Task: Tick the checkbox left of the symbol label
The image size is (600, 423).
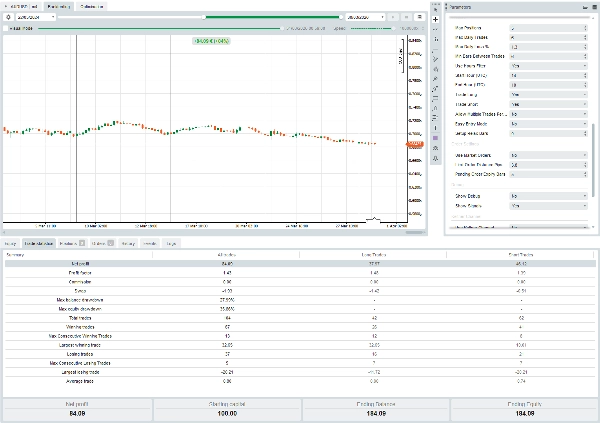Action: pyautogui.click(x=5, y=29)
